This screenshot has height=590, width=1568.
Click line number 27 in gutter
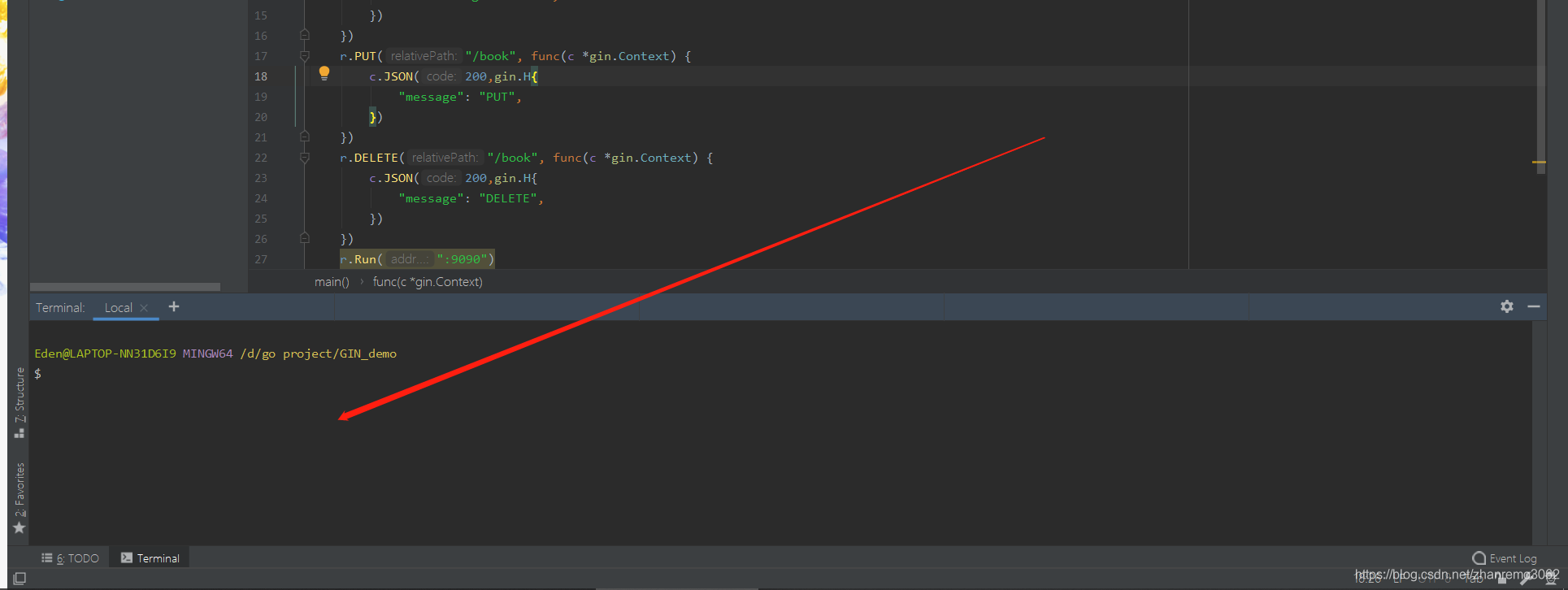click(x=261, y=259)
